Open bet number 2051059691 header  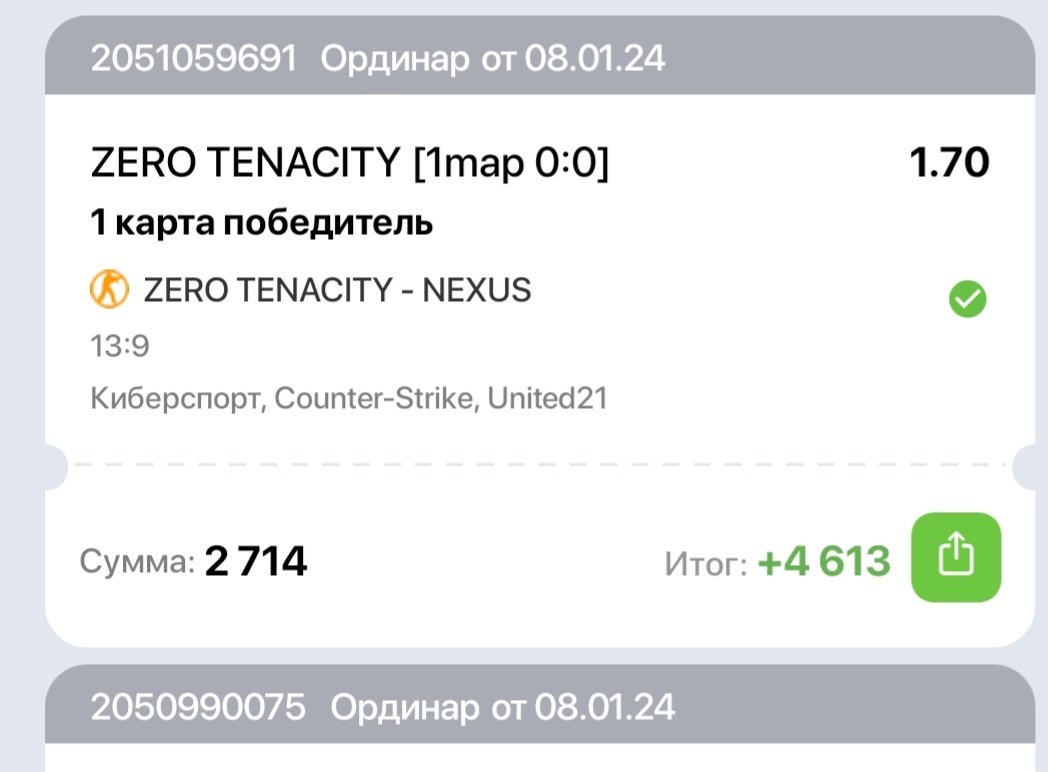(x=194, y=59)
